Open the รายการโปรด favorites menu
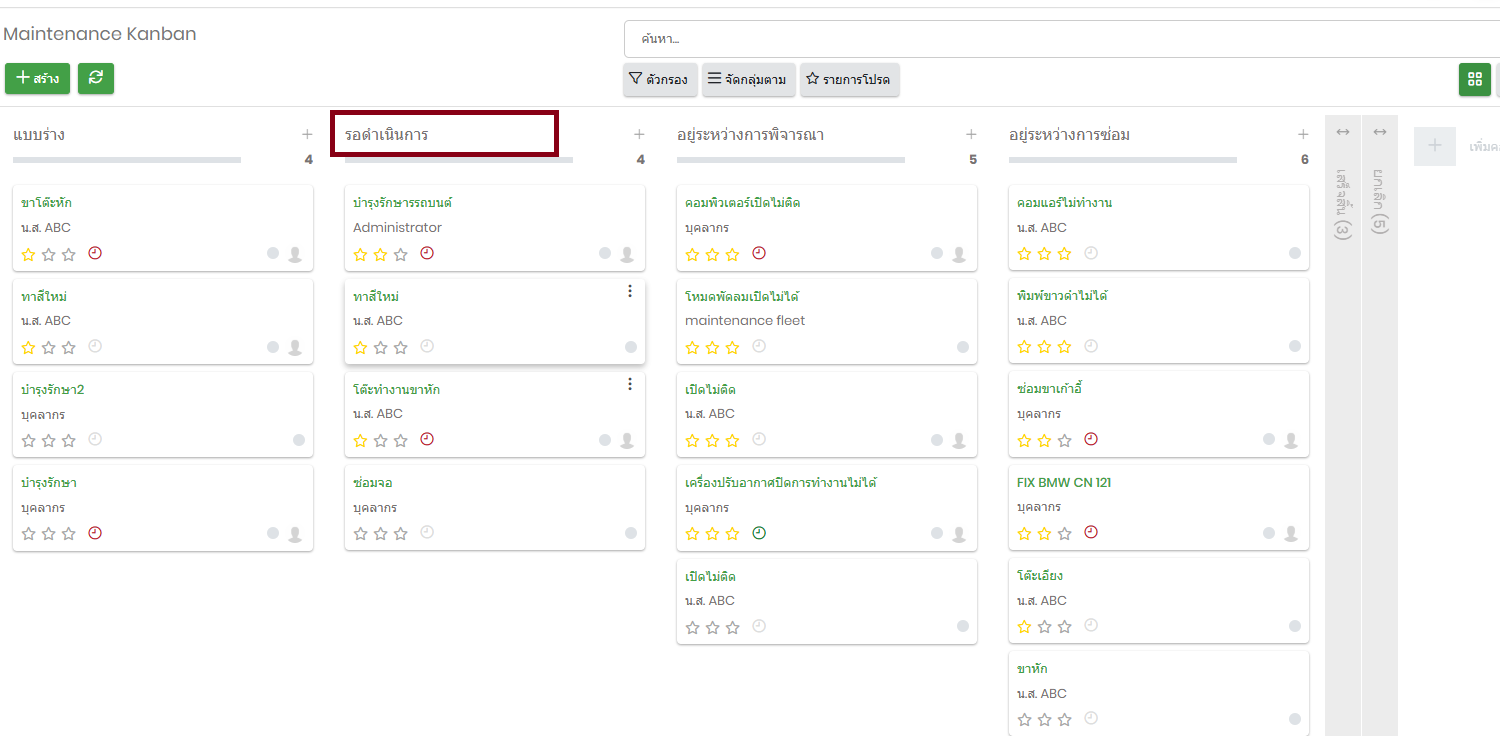This screenshot has height=736, width=1500. coord(849,79)
